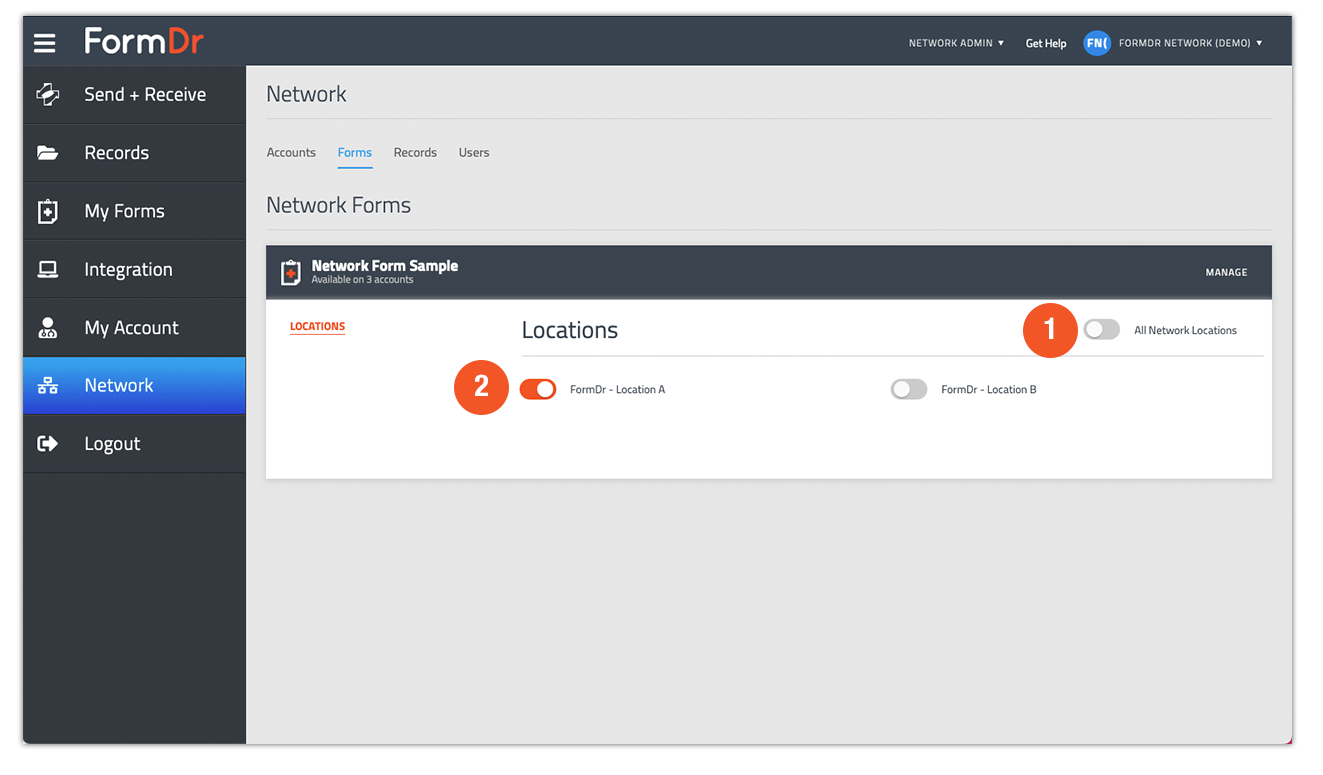Click the Manage button
The height and width of the screenshot is (775, 1323).
click(1226, 272)
